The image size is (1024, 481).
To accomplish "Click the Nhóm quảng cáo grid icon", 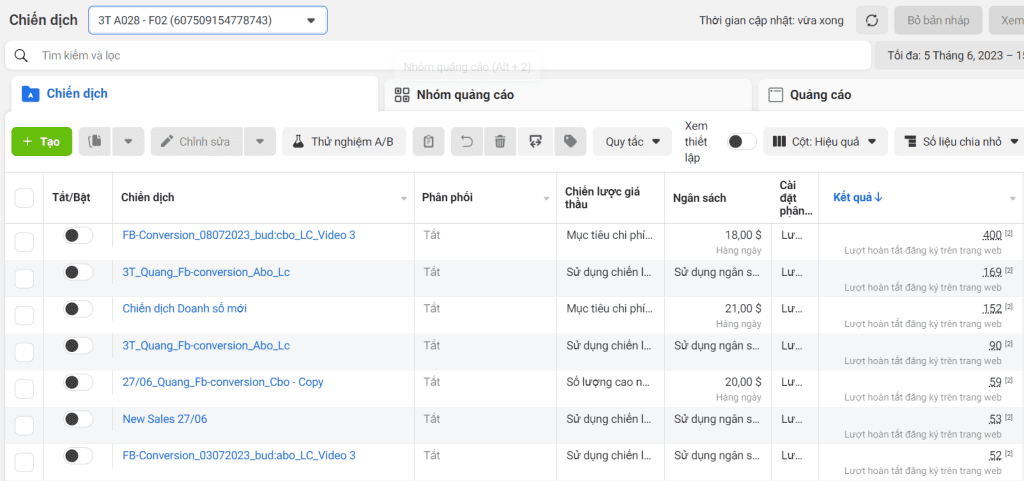I will (x=402, y=95).
